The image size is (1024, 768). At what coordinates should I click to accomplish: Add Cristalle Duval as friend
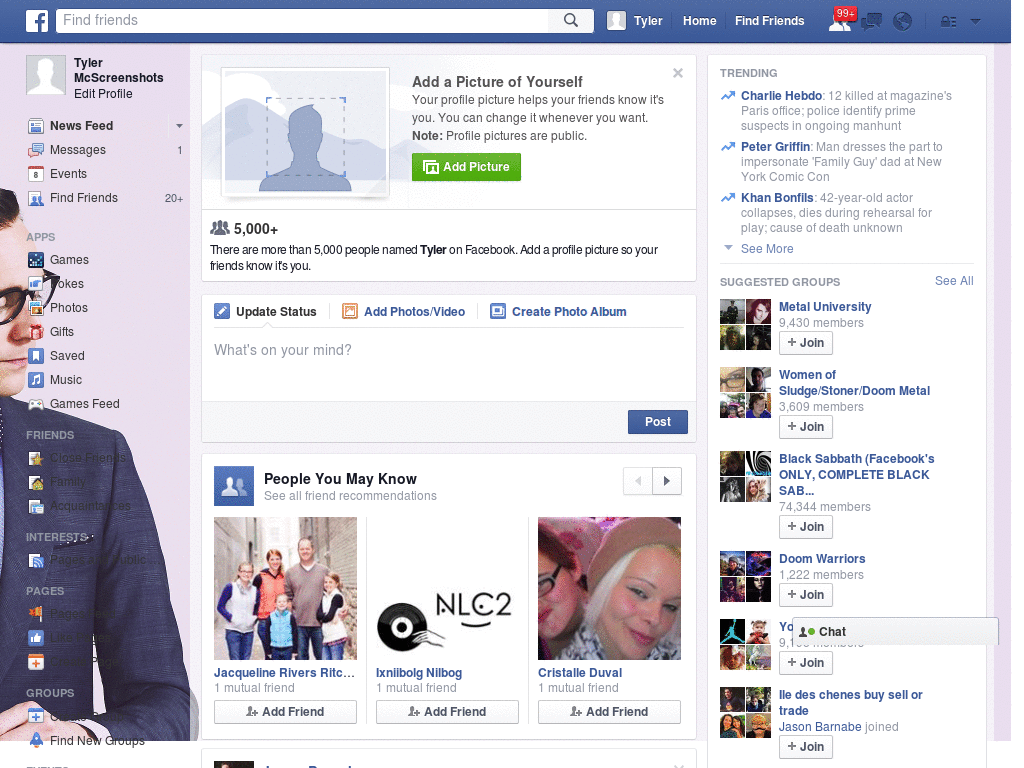pos(609,712)
